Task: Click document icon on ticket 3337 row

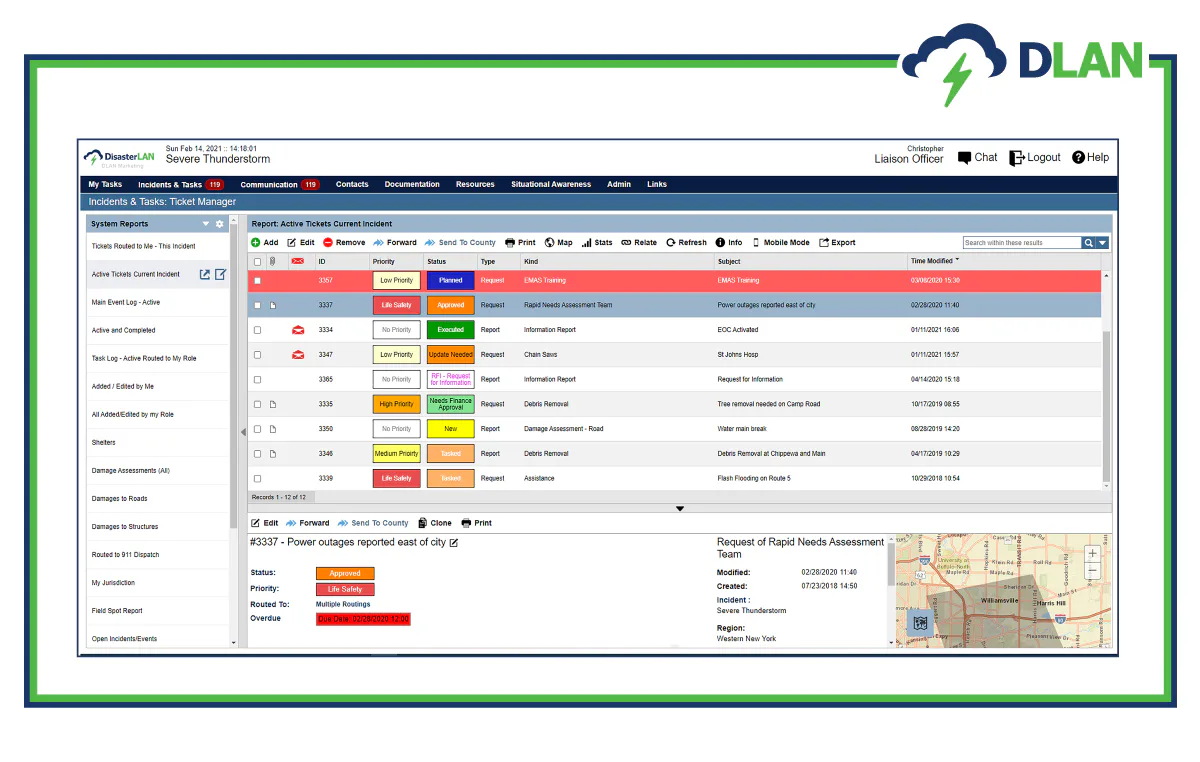Action: click(x=272, y=305)
